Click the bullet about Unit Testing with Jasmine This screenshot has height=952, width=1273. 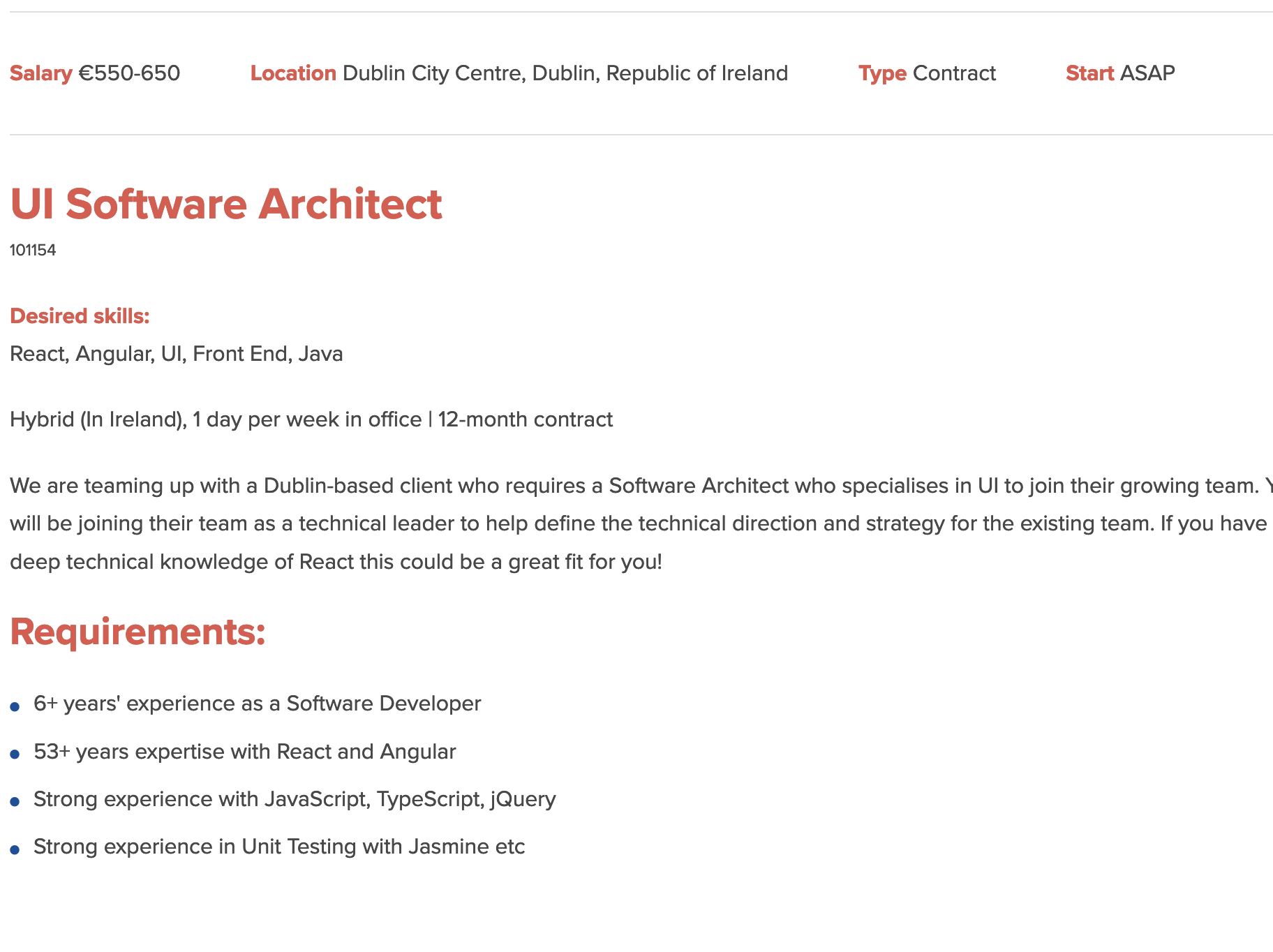pos(279,847)
